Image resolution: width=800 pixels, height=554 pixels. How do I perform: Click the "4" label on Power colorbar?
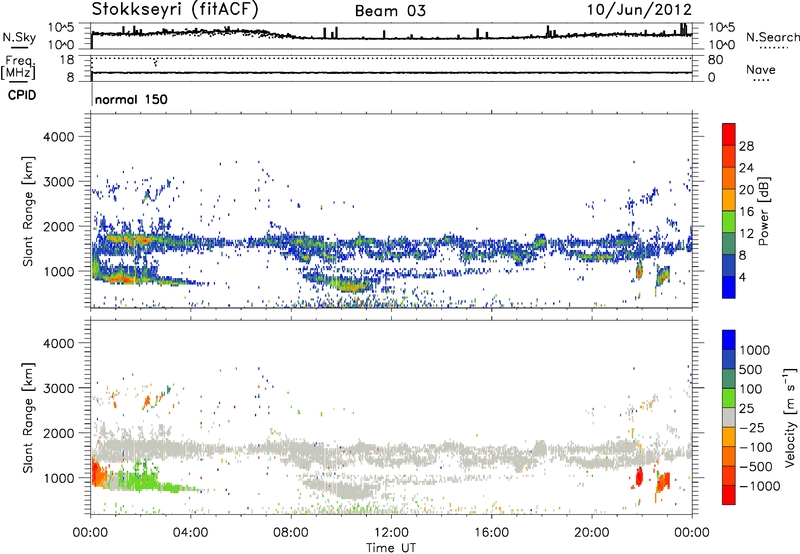tap(743, 277)
